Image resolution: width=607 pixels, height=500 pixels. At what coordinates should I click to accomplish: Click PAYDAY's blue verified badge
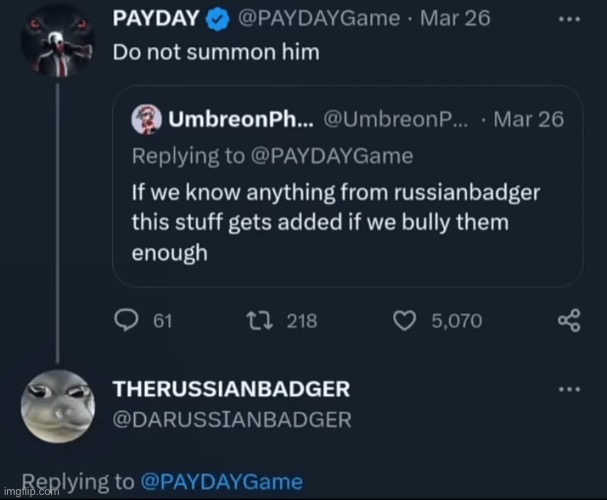coord(218,17)
